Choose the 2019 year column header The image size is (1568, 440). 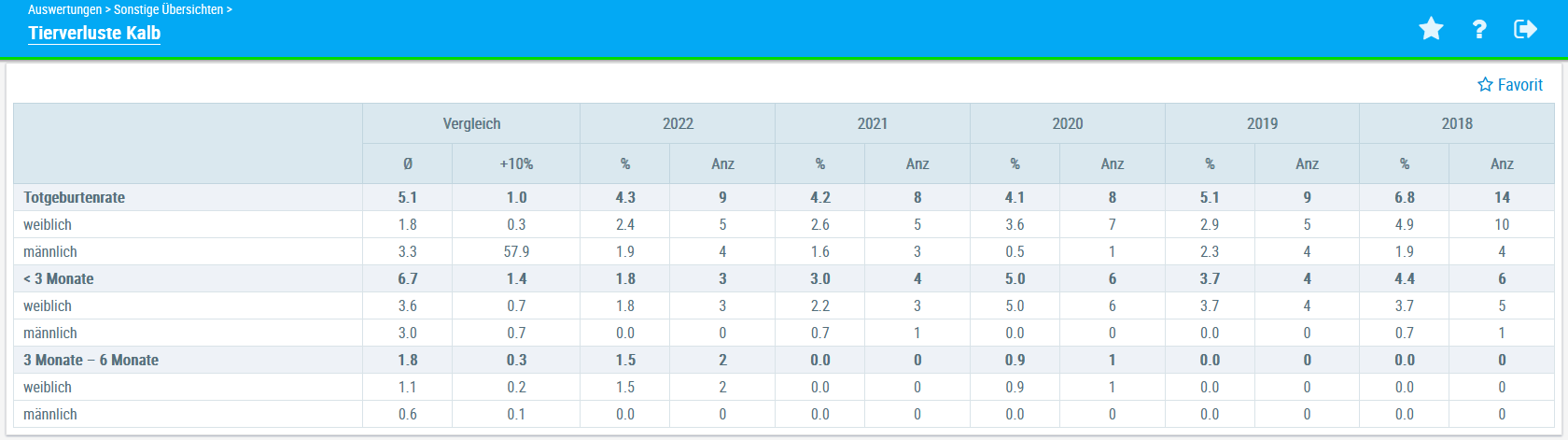1262,123
